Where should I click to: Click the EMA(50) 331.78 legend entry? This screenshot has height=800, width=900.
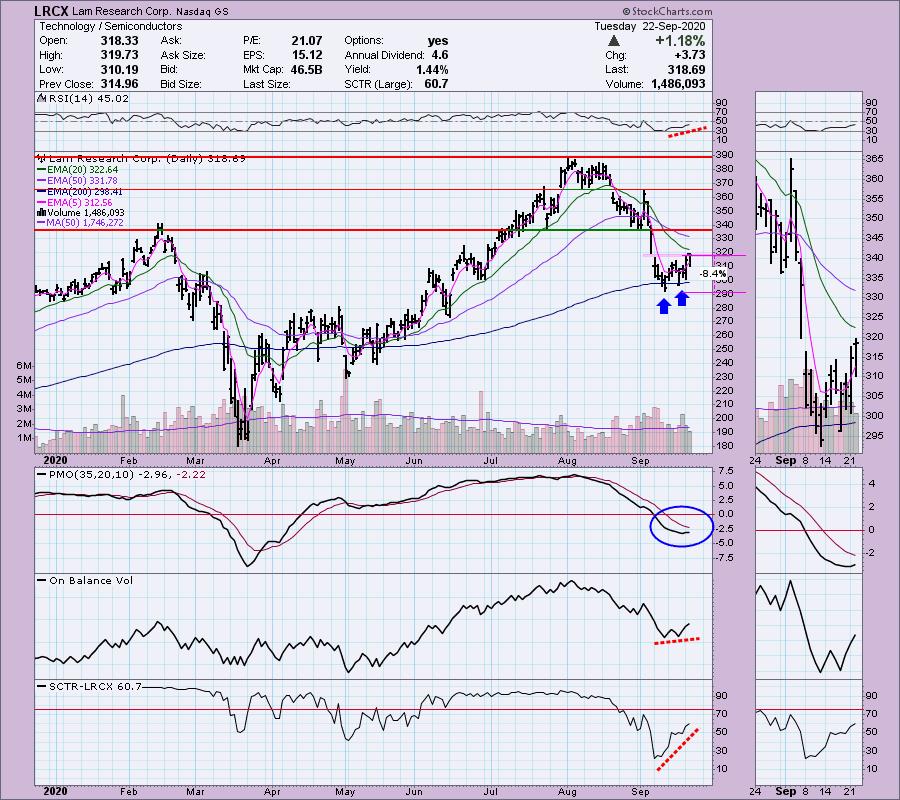(77, 181)
